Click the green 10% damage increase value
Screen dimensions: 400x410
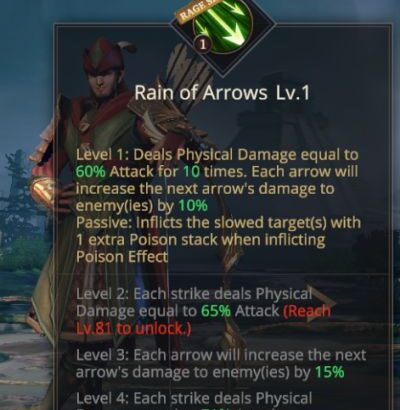click(193, 206)
